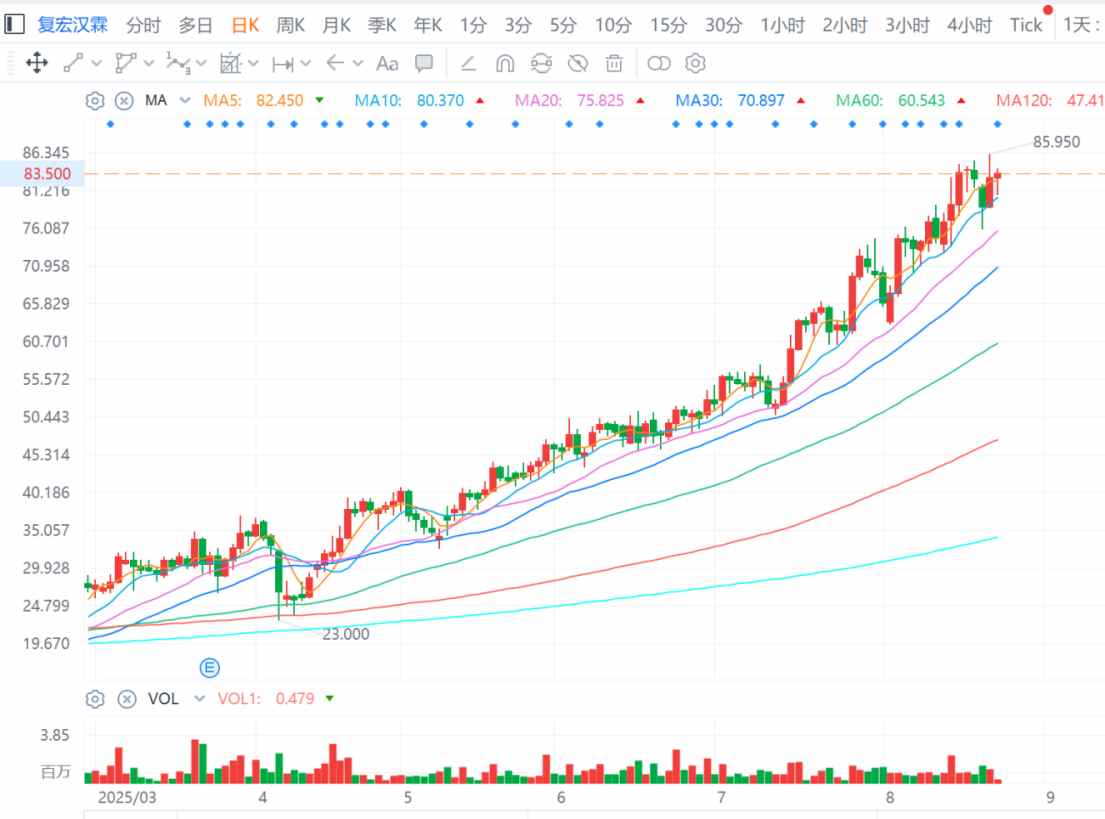Select the move/pan crosshair tool
Image resolution: width=1105 pixels, height=819 pixels.
pyautogui.click(x=37, y=64)
